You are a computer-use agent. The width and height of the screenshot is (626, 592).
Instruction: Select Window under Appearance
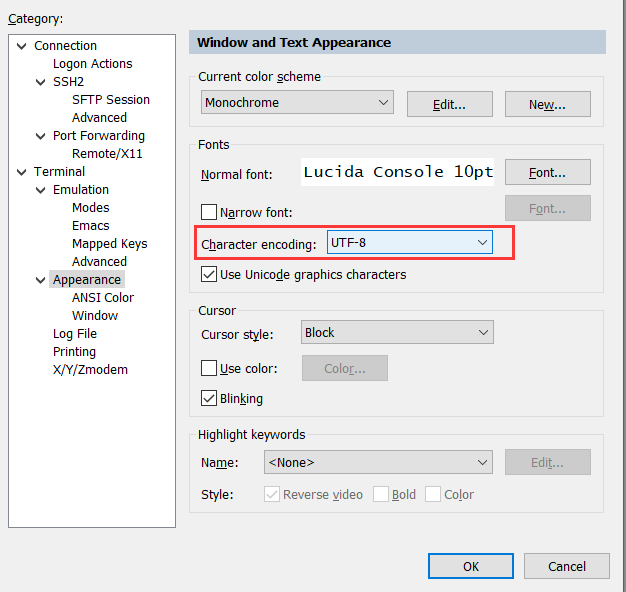coord(95,316)
